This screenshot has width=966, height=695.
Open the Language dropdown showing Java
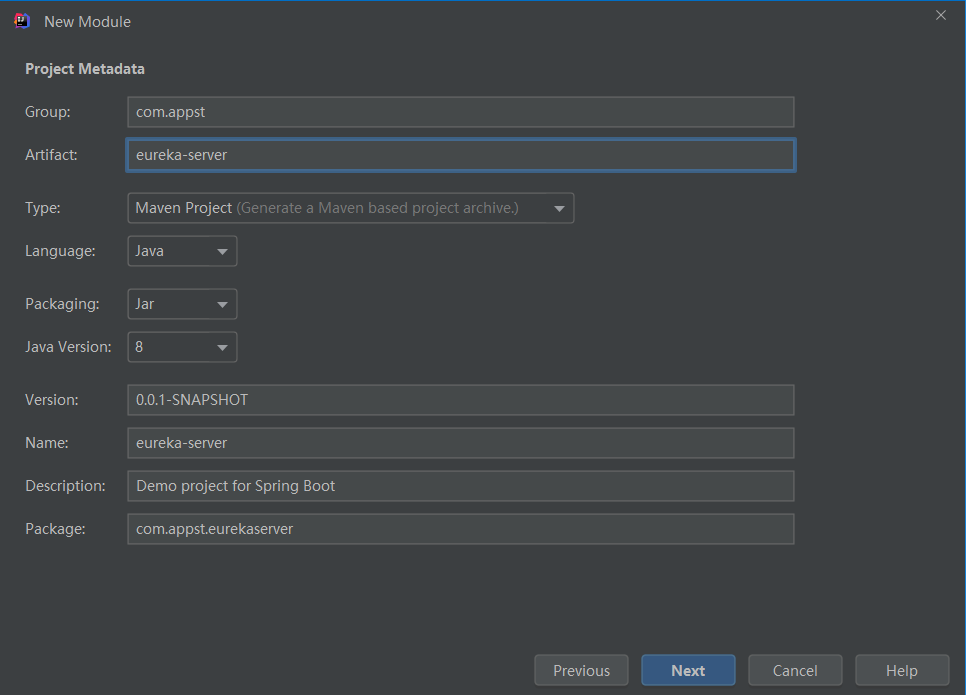[182, 251]
